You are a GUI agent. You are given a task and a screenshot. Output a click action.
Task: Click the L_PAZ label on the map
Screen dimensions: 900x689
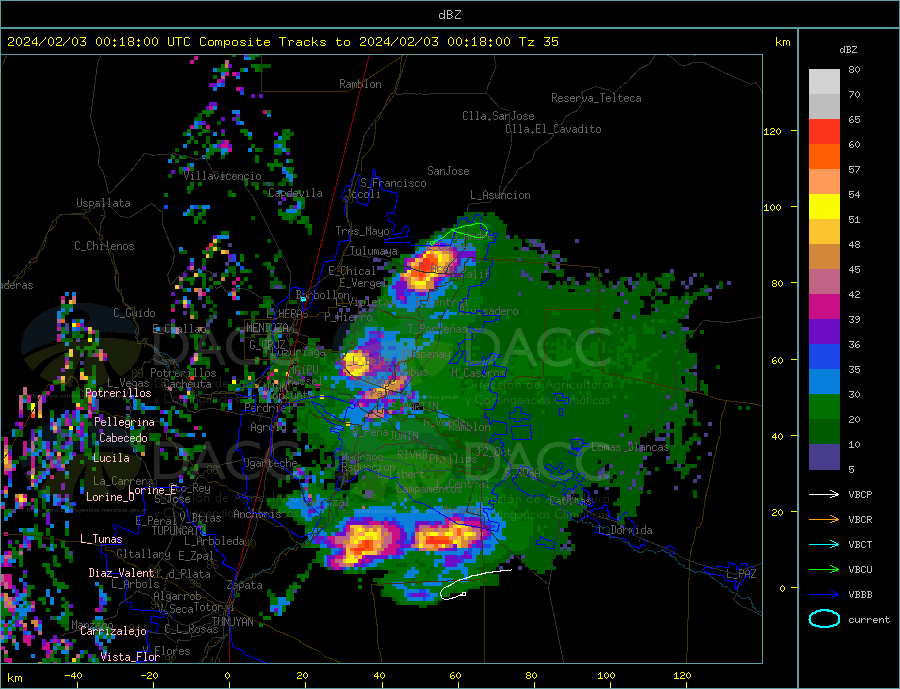pyautogui.click(x=741, y=574)
